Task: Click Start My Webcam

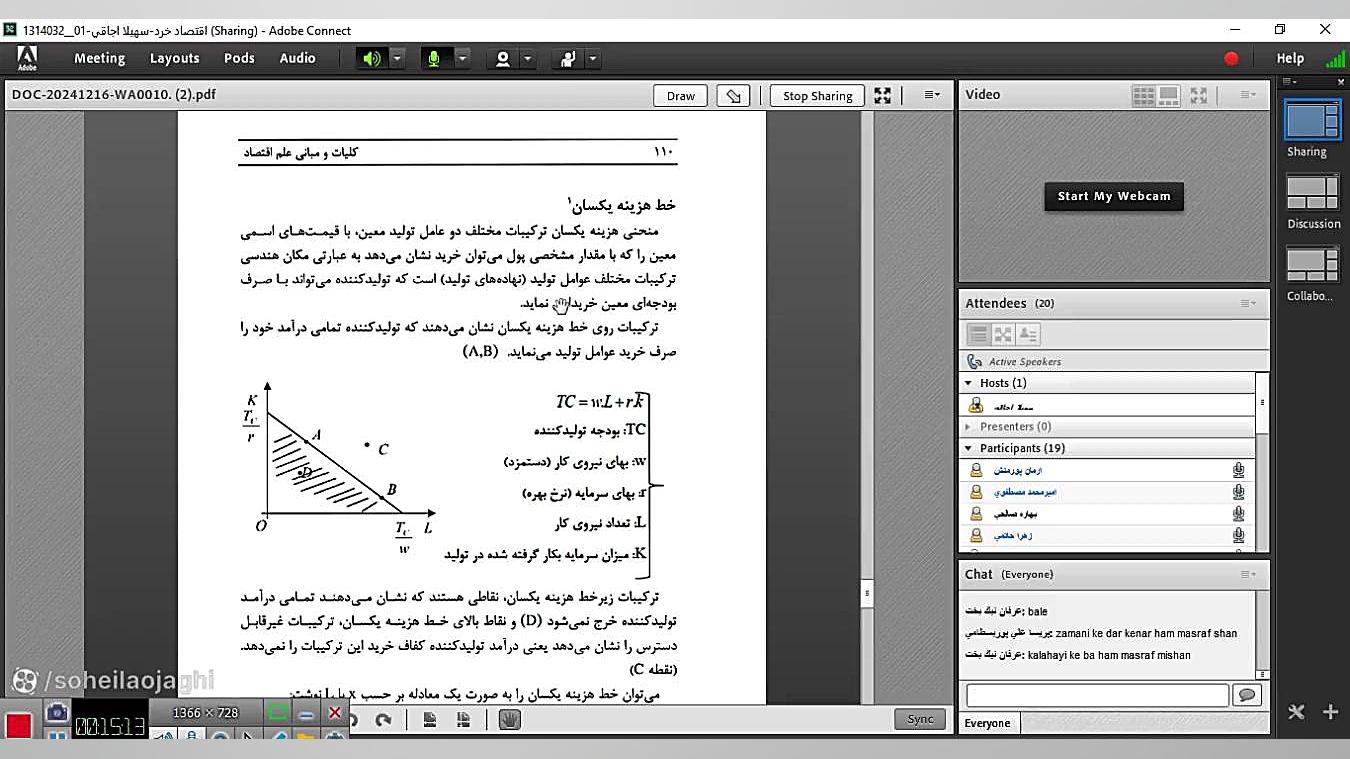Action: point(1114,196)
